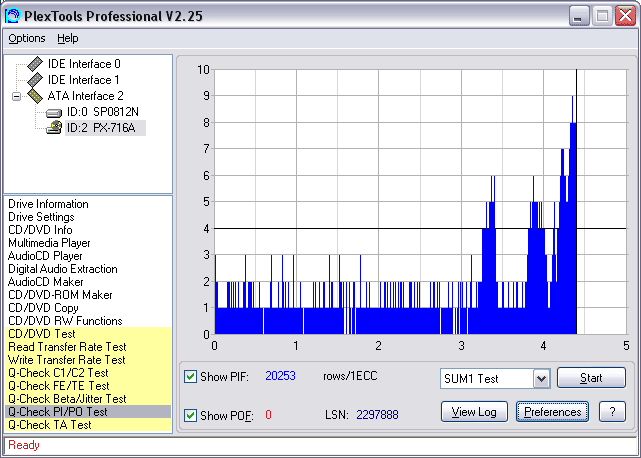Click the rows/1ECC label
The image size is (641, 458).
(350, 376)
